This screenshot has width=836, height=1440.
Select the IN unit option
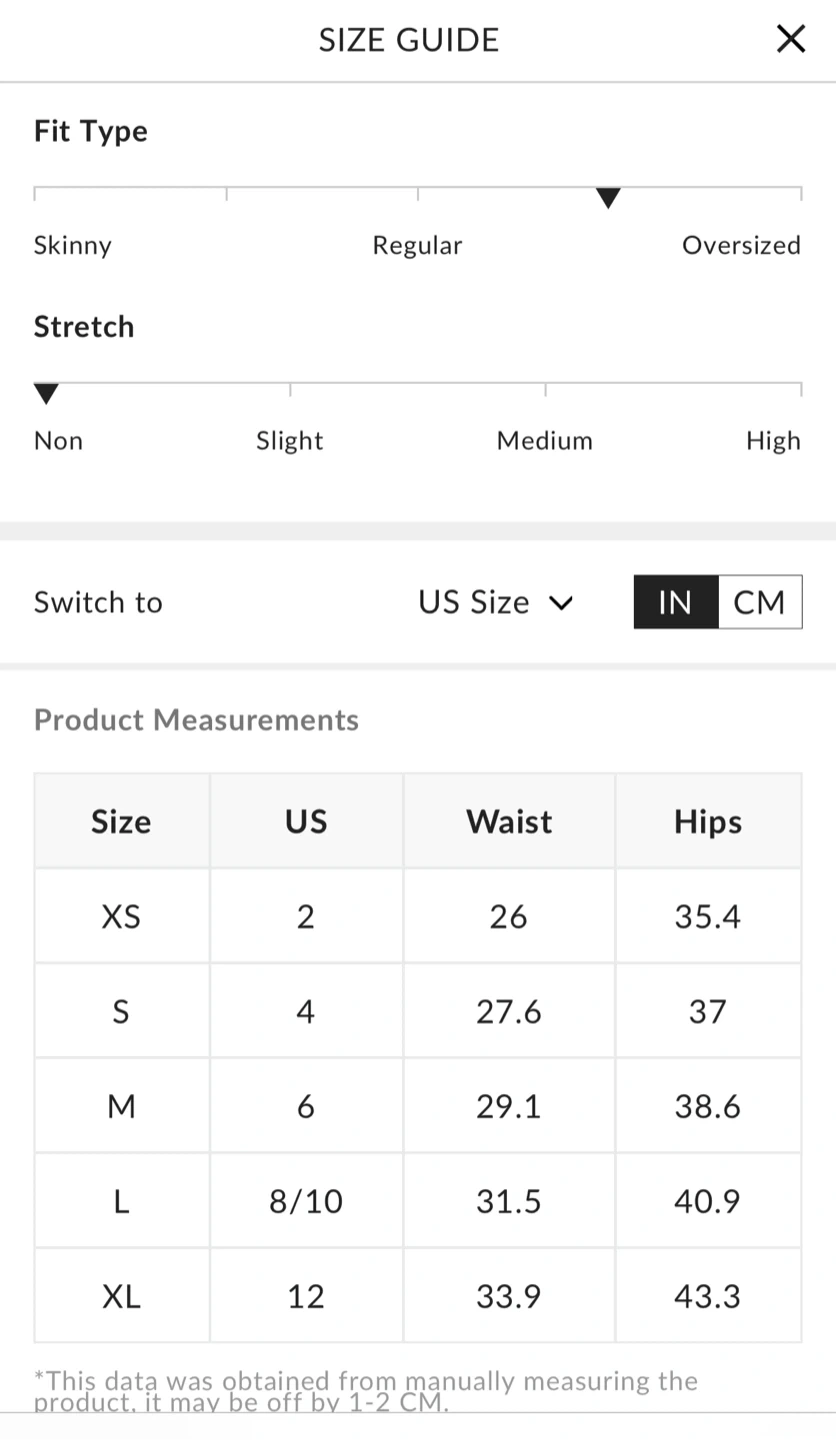[676, 602]
